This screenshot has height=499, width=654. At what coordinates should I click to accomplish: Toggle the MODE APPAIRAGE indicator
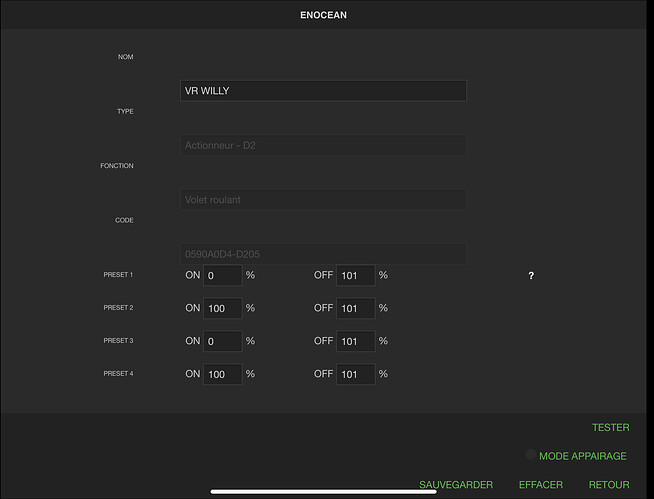(531, 455)
